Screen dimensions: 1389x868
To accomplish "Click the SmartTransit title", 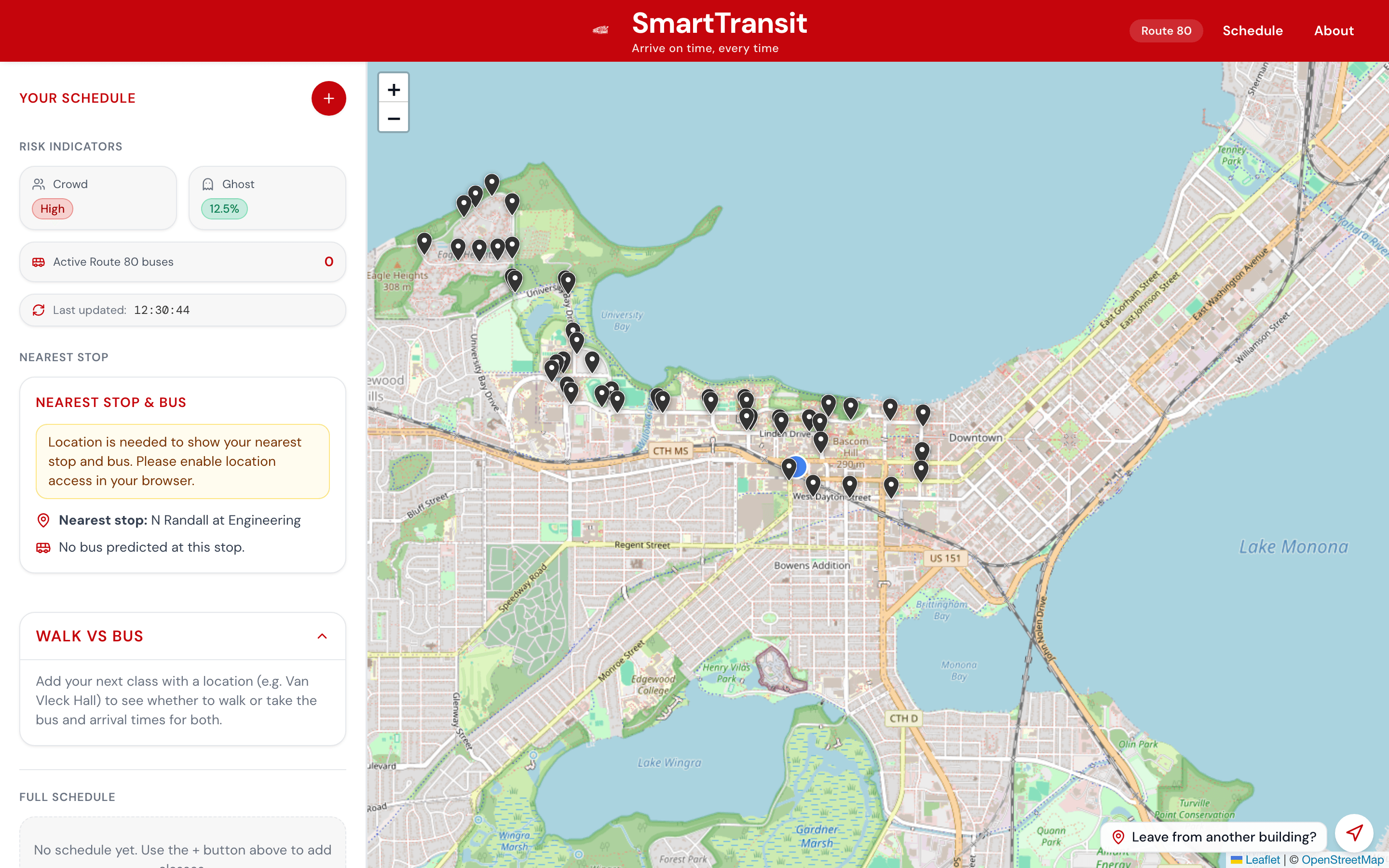I will tap(719, 24).
